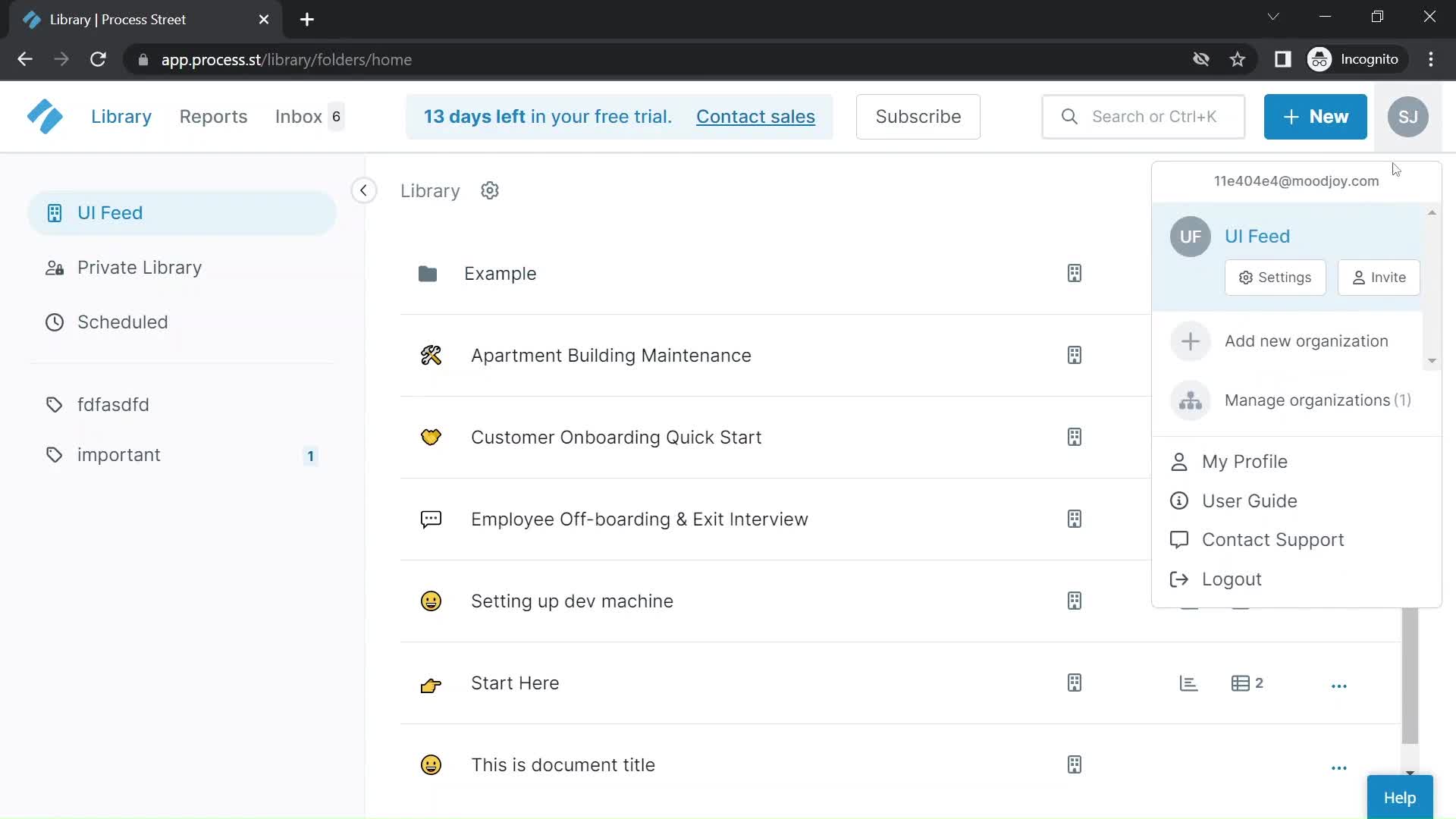Open Reports tab
1456x819 pixels.
click(213, 117)
